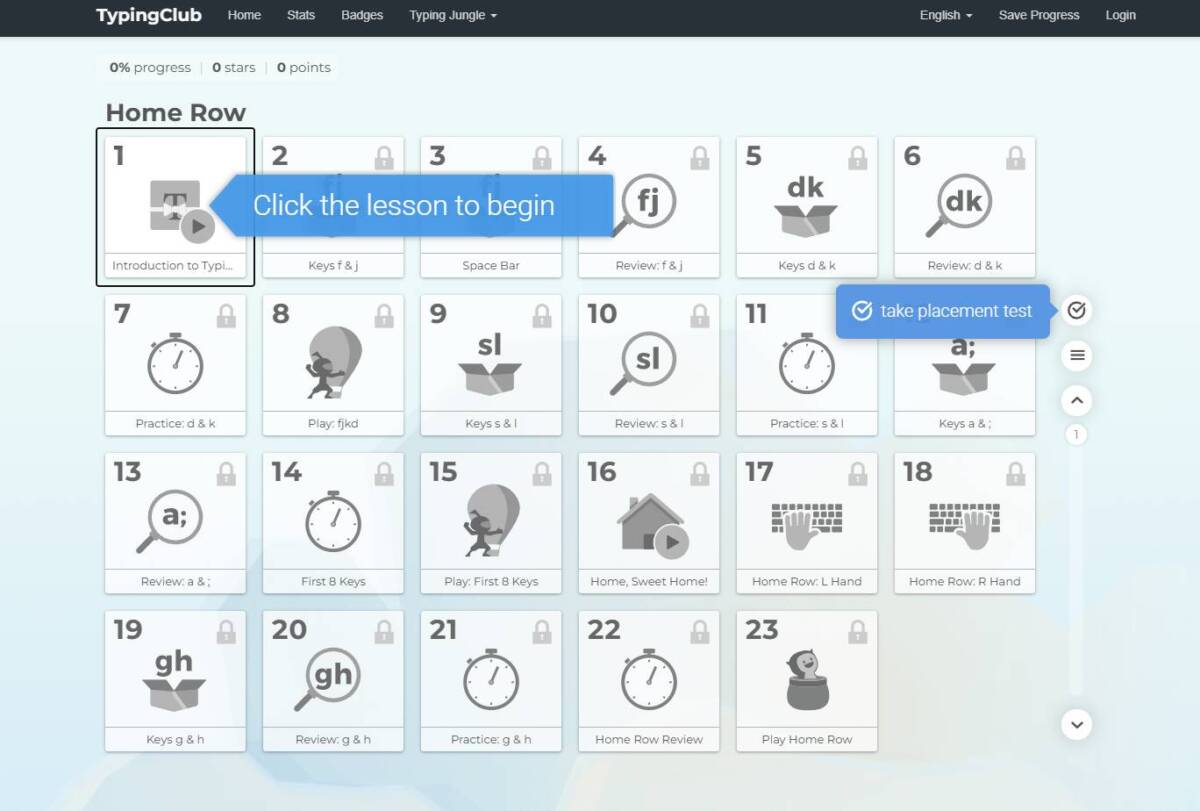Image resolution: width=1200 pixels, height=811 pixels.
Task: Click the right hand keyboard icon, lesson 18
Action: (963, 525)
